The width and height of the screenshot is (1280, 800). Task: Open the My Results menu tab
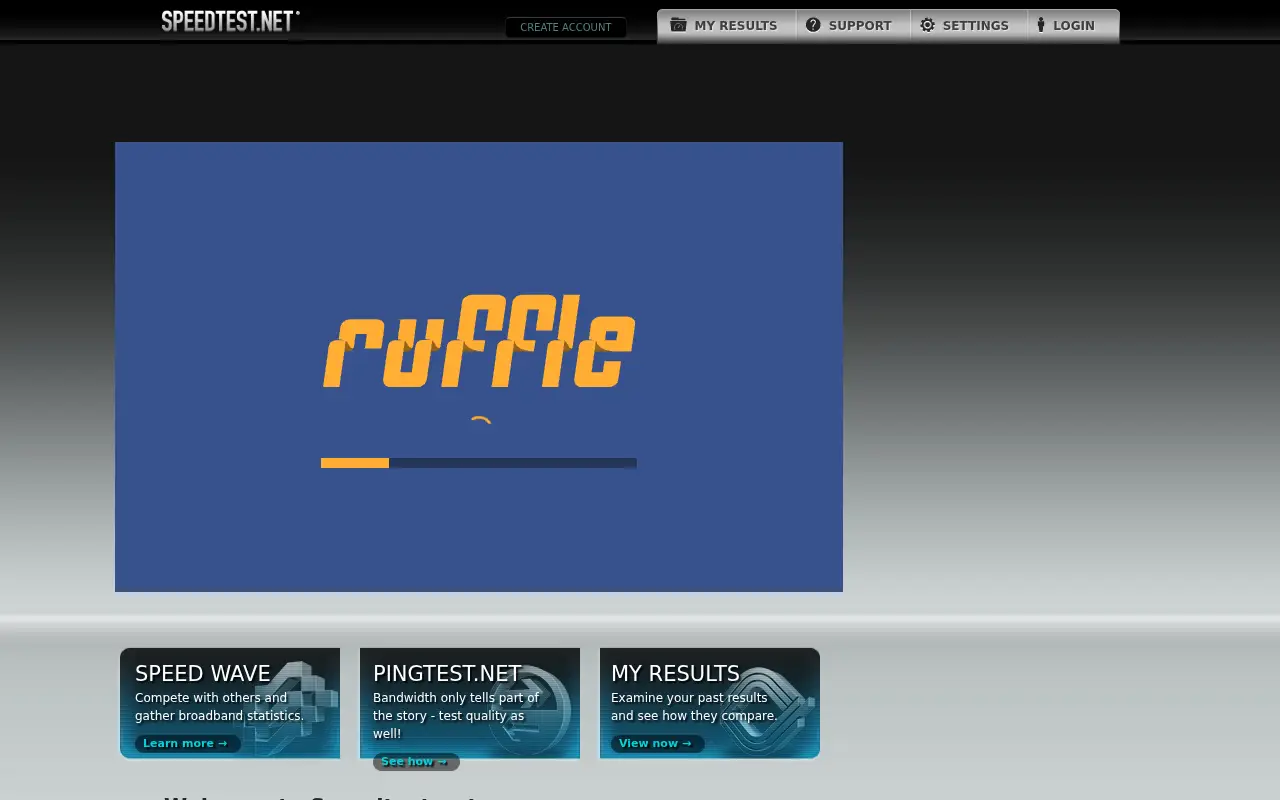coord(727,26)
